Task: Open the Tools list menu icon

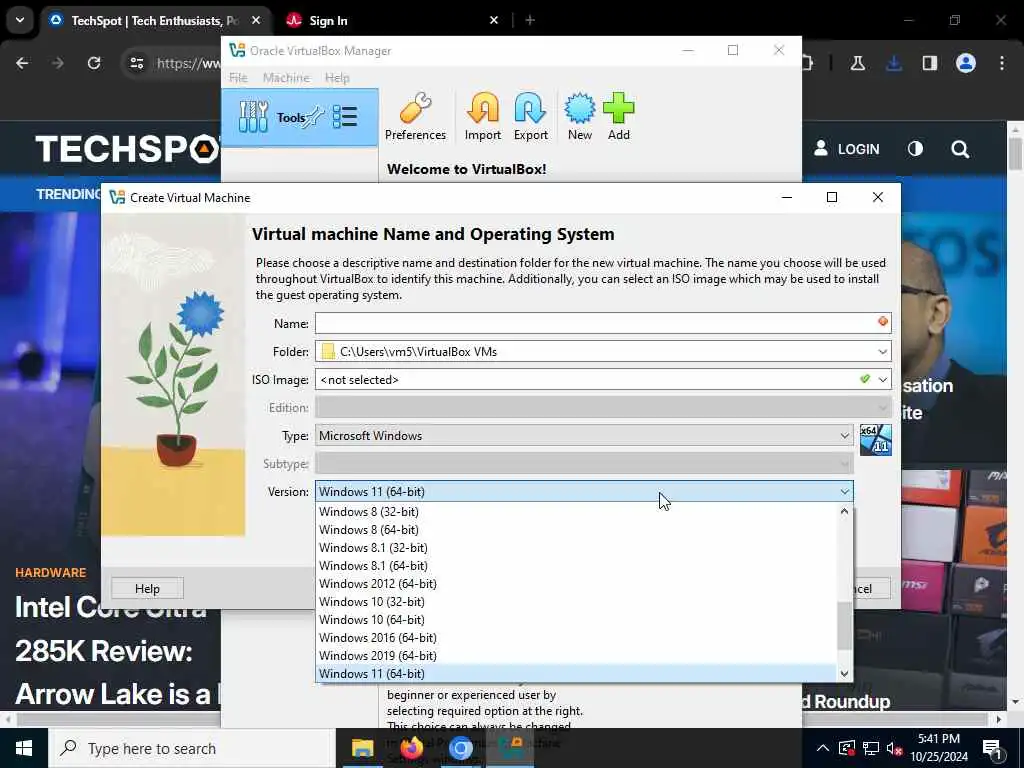Action: 345,117
